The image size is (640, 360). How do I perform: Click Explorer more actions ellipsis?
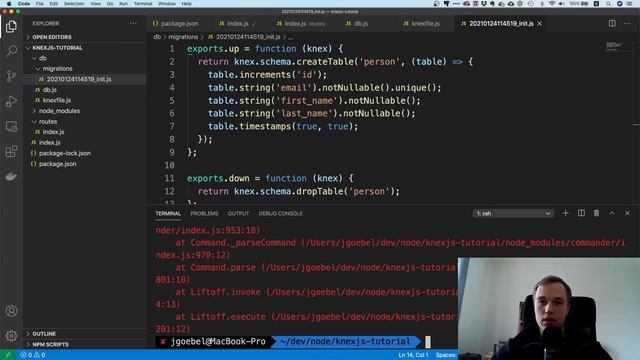click(x=133, y=24)
